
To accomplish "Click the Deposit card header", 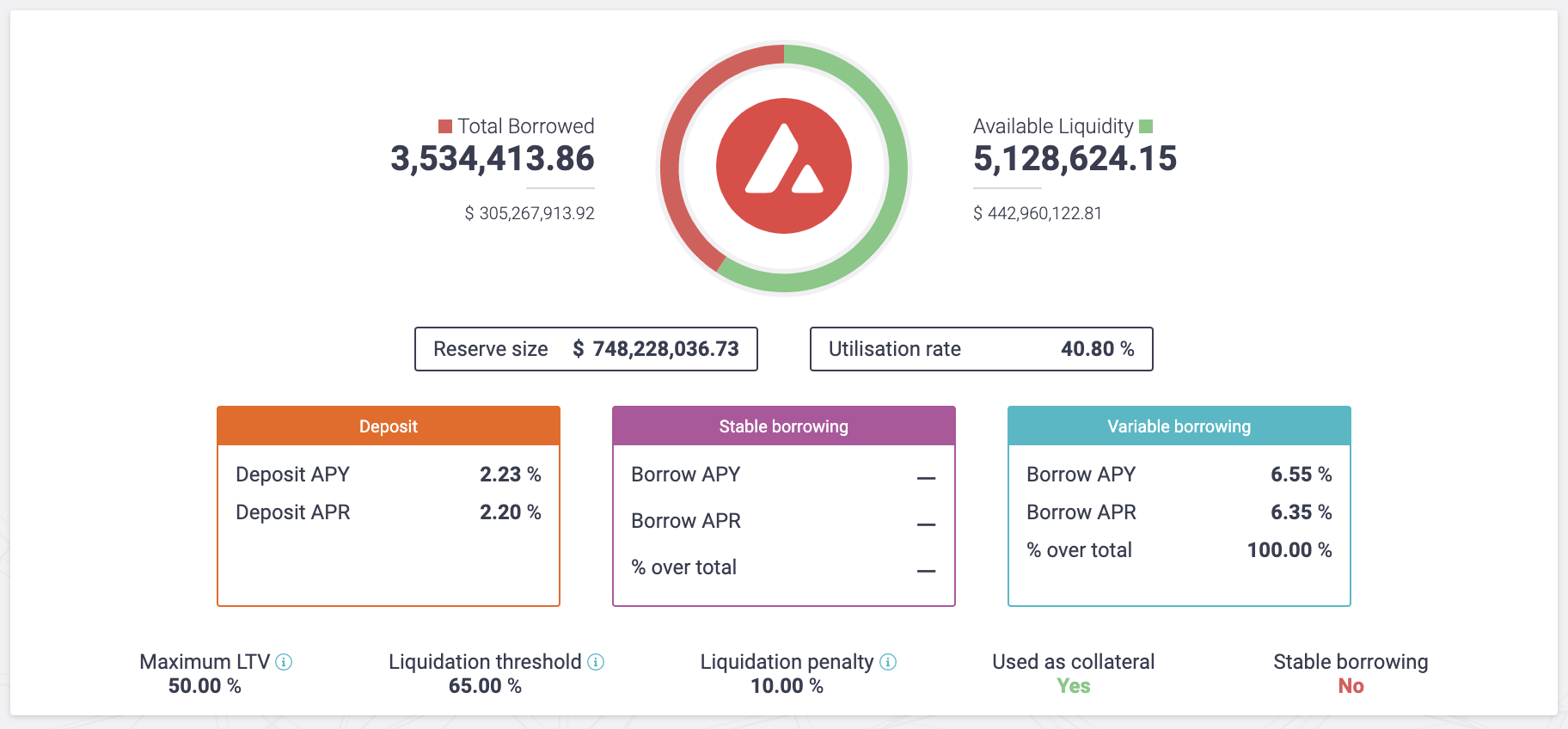I will [x=389, y=426].
